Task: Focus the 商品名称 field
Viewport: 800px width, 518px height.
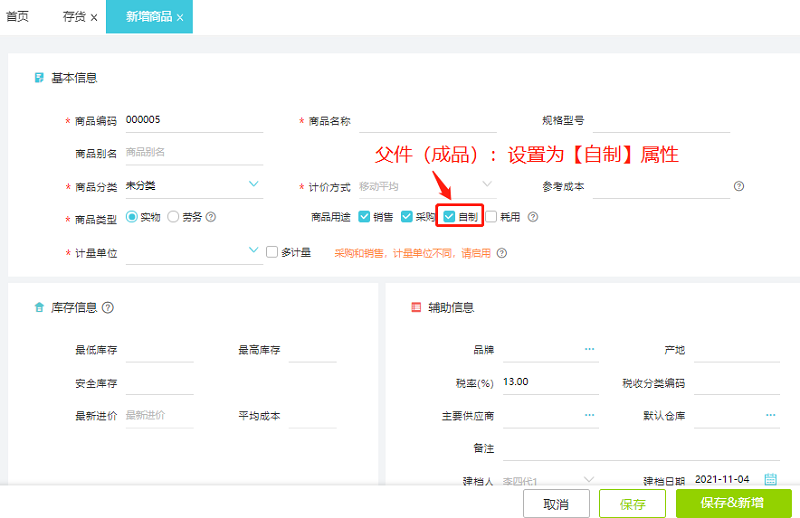Action: [x=428, y=121]
